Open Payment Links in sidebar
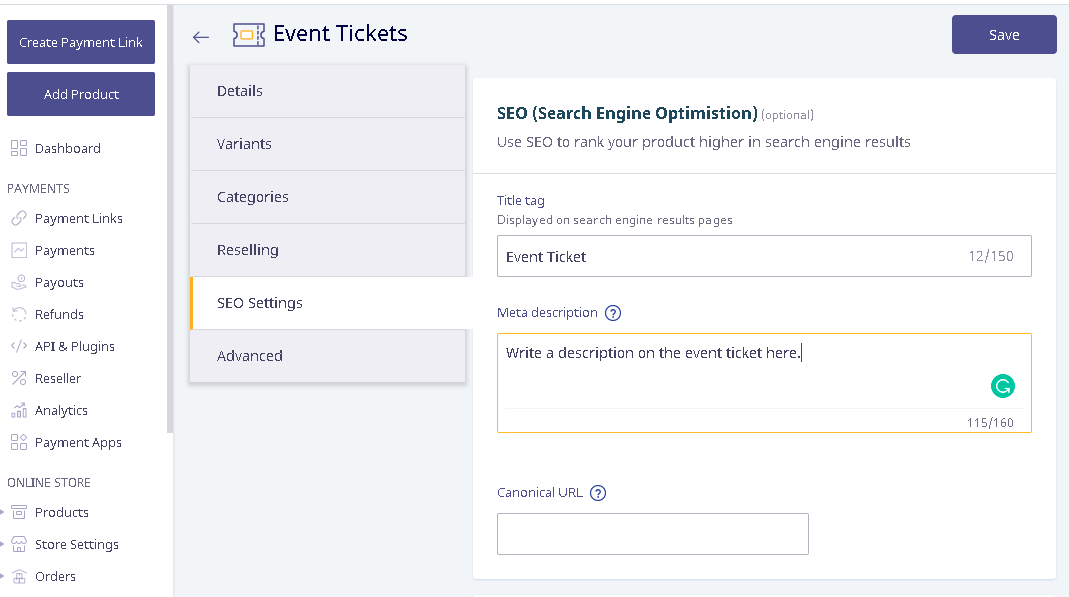Screen dimensions: 1069x597 (x=67, y=219)
